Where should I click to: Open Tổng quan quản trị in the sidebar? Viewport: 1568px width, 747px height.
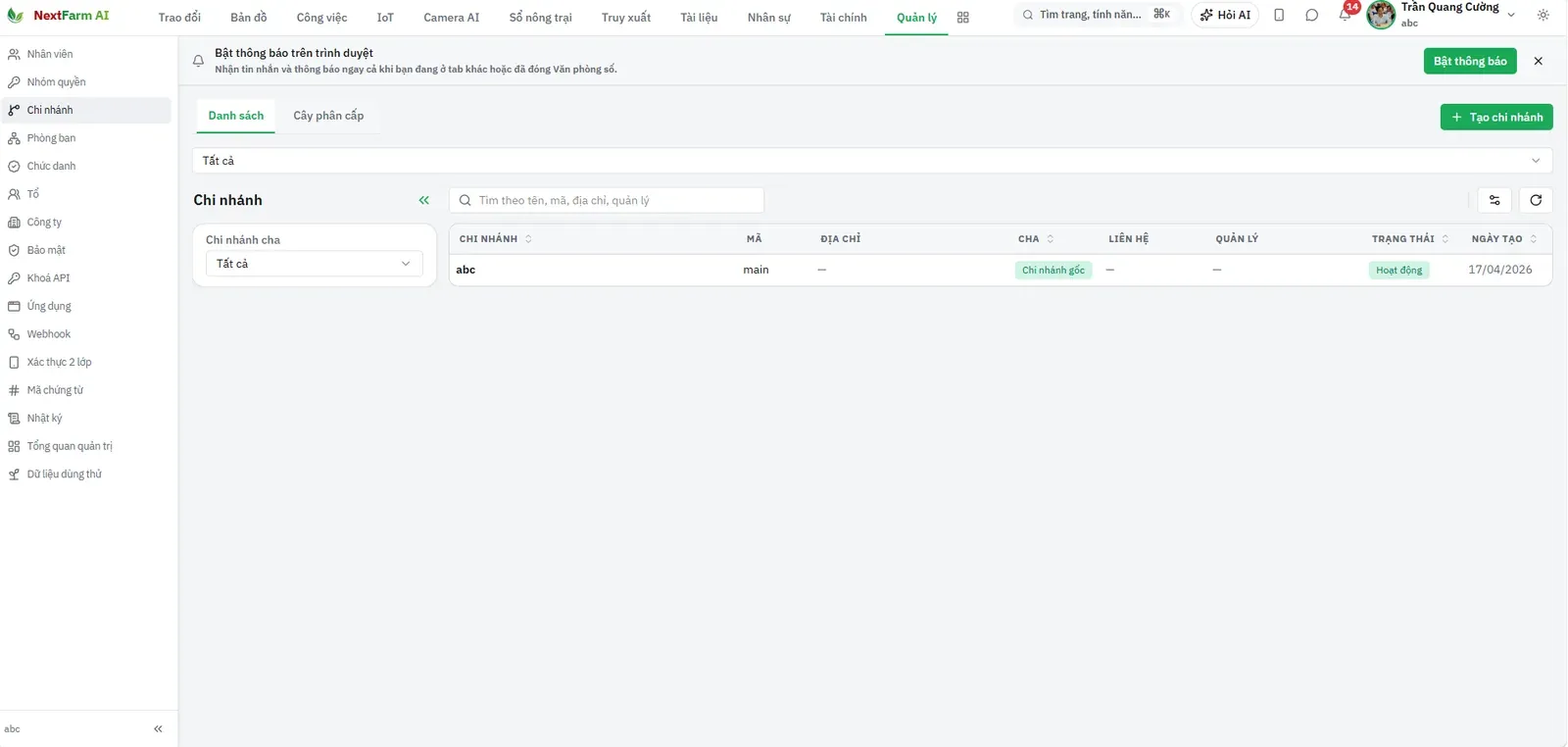click(86, 446)
